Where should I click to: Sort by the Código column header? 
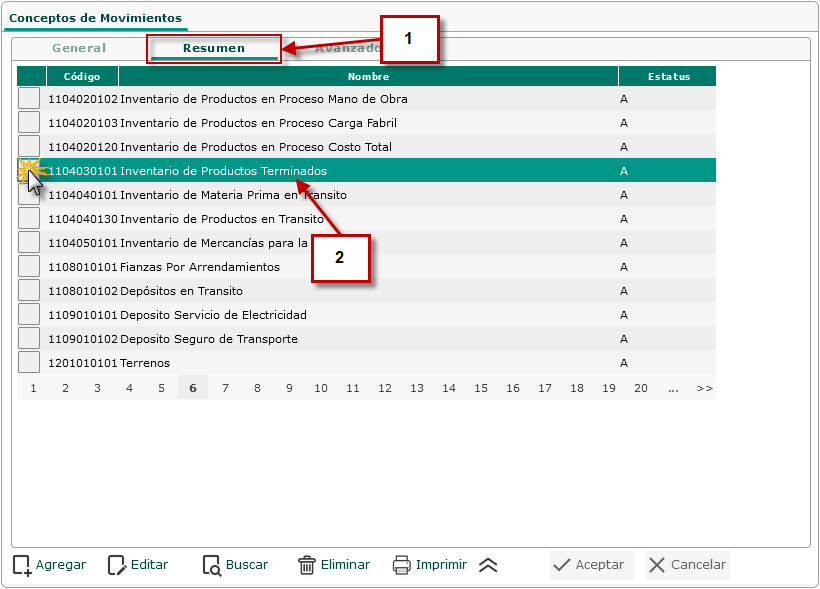point(82,76)
